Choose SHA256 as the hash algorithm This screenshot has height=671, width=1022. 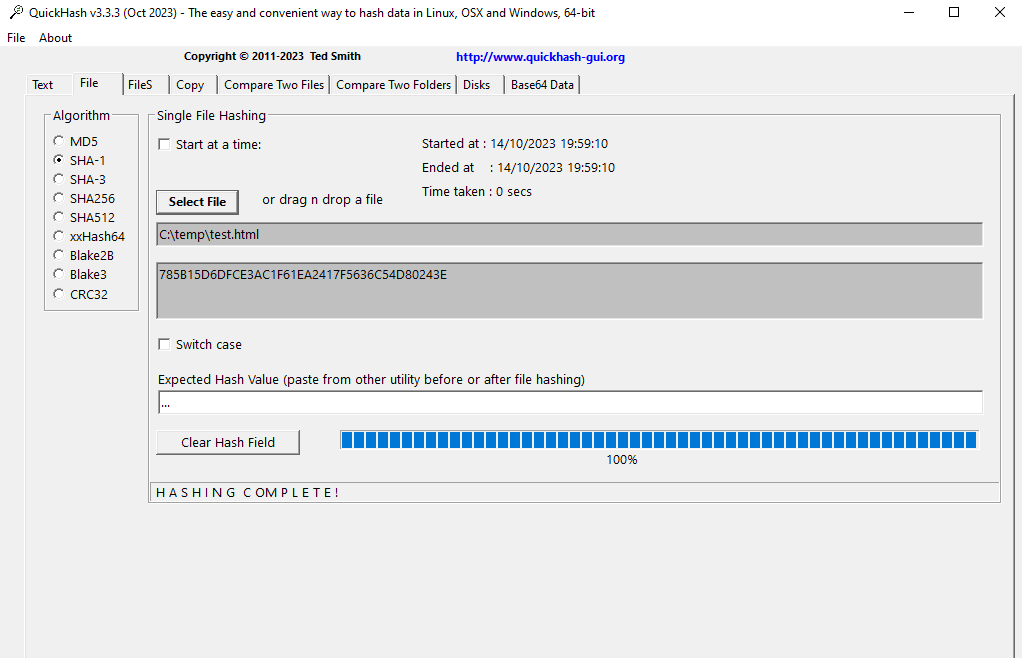pyautogui.click(x=59, y=198)
